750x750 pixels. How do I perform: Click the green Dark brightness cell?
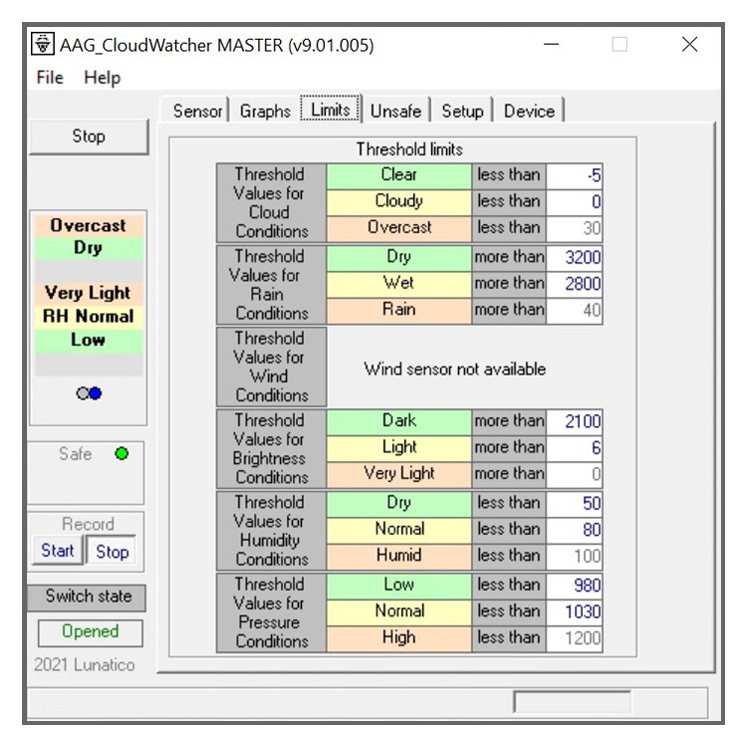tap(399, 422)
